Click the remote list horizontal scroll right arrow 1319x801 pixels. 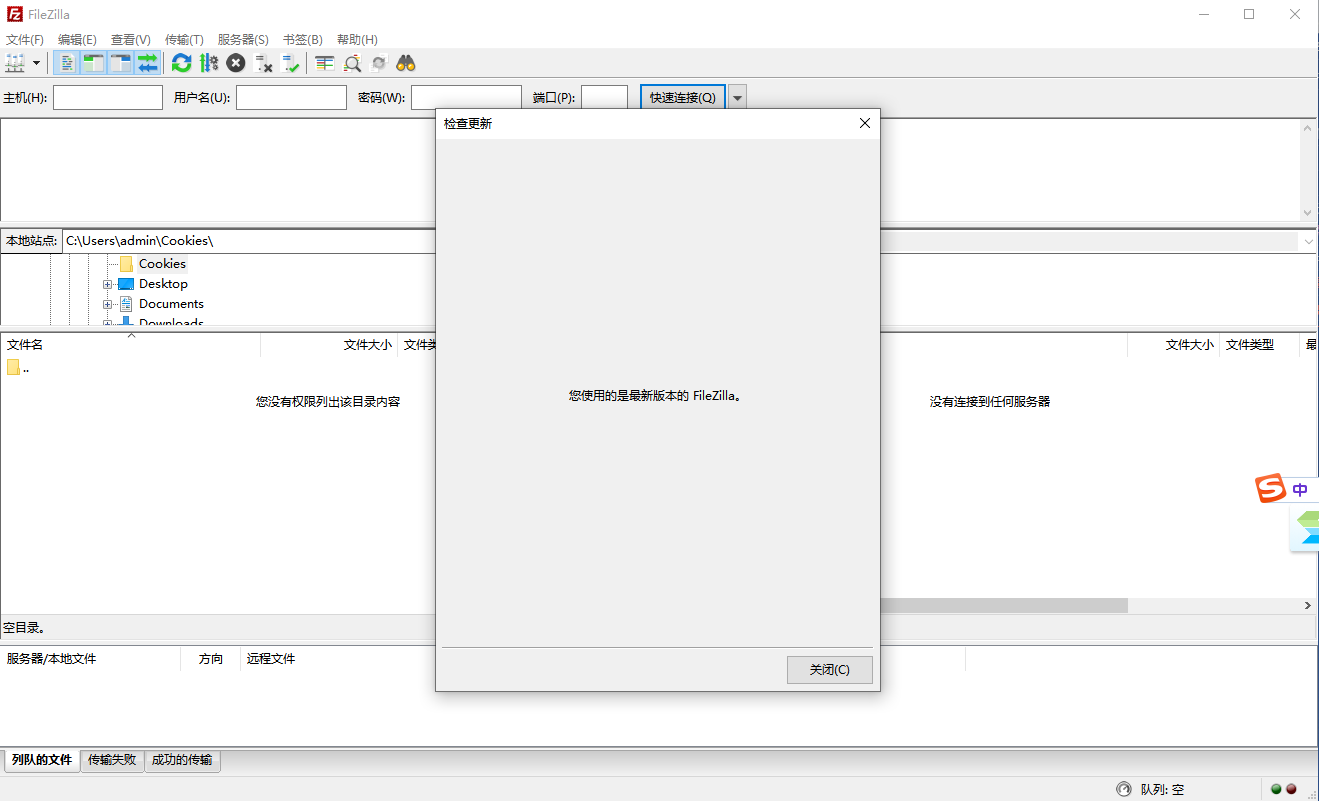(1308, 606)
